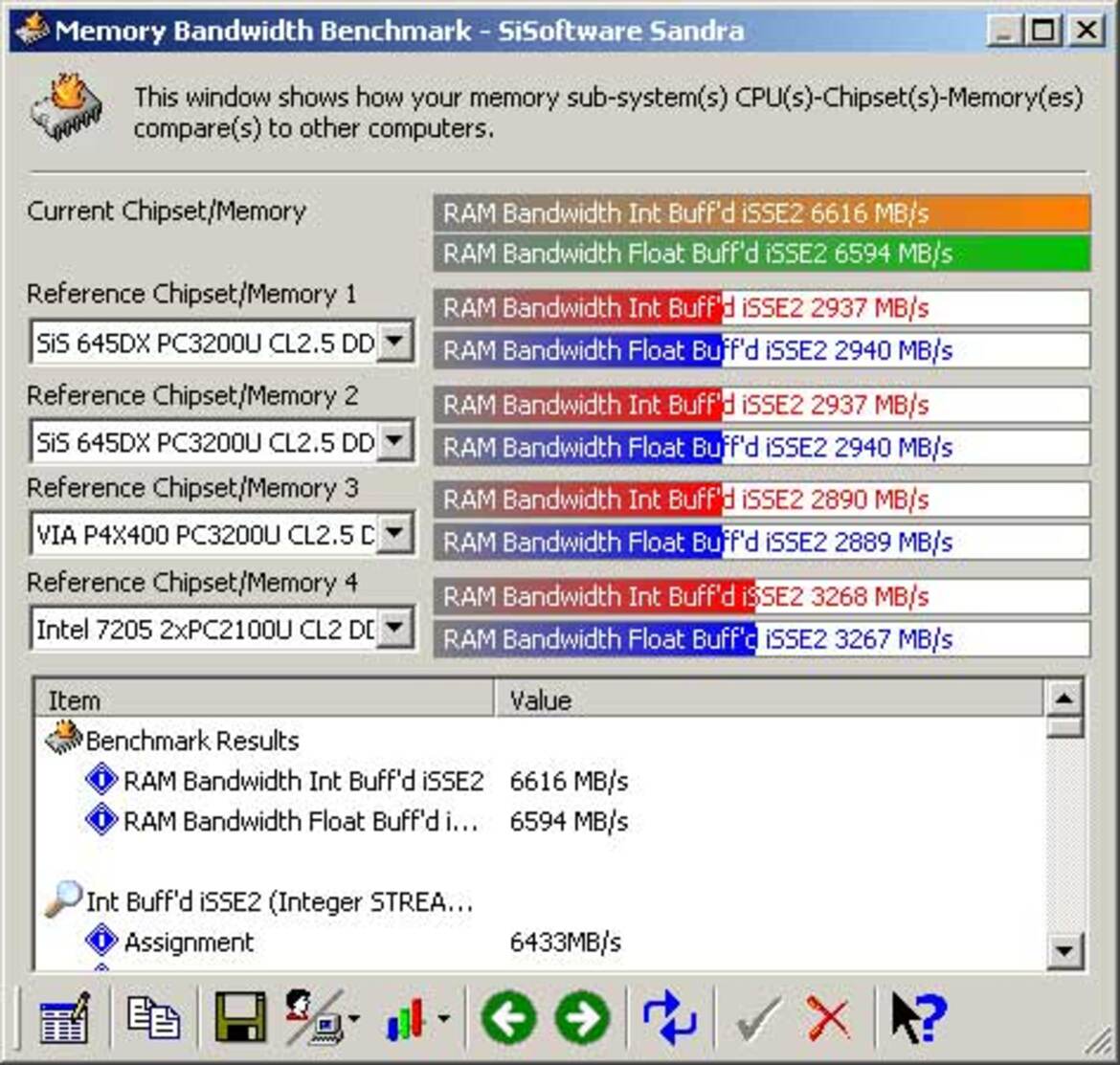Click the 6616 MB/s value cell
The width and height of the screenshot is (1120, 1065).
click(569, 781)
